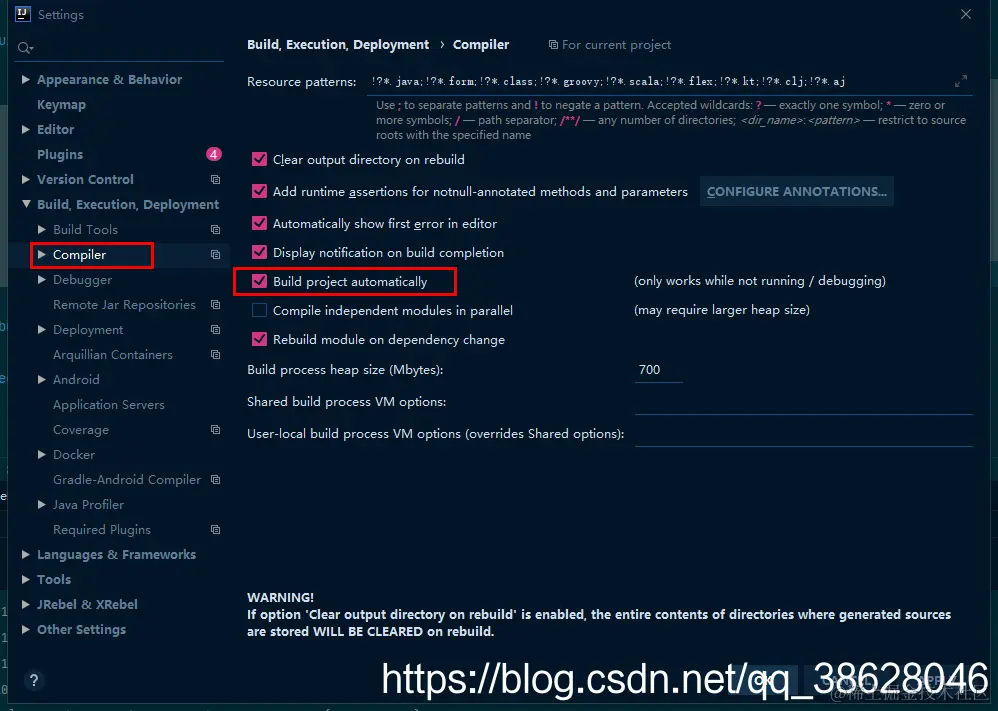998x711 pixels.
Task: Open the Keymap settings page
Action: click(61, 104)
